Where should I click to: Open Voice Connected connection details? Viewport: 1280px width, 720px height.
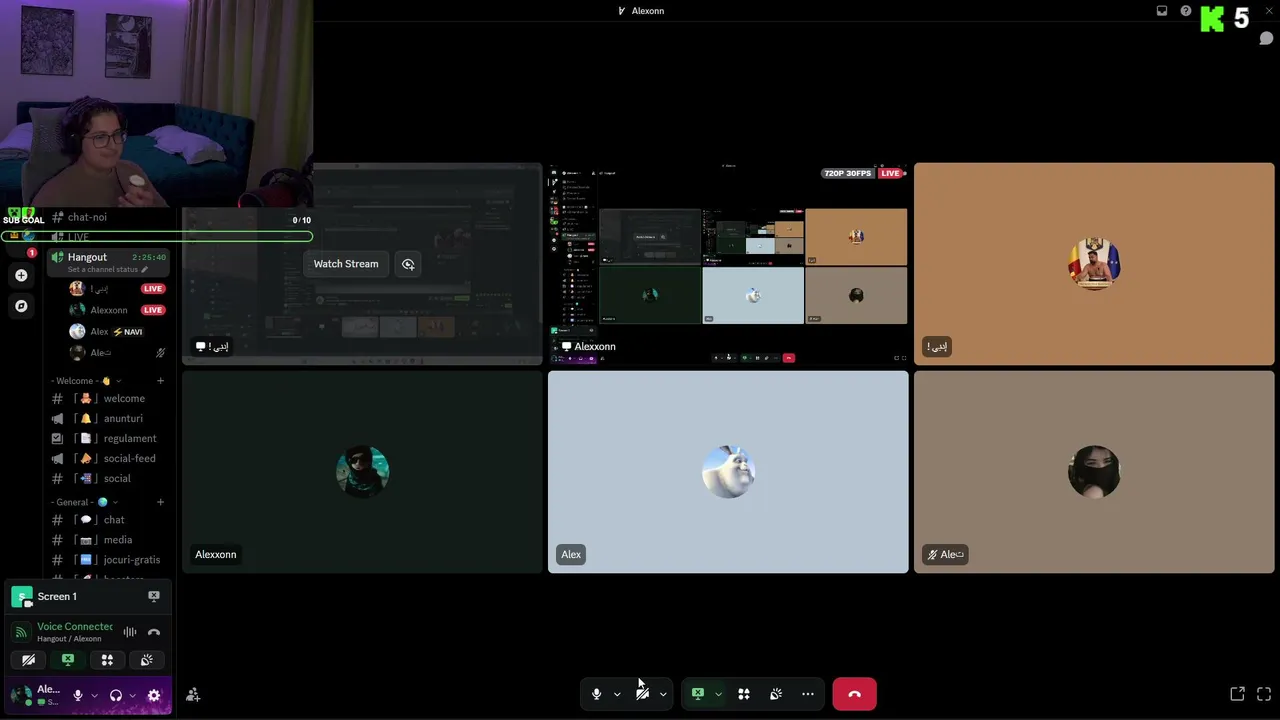point(75,627)
